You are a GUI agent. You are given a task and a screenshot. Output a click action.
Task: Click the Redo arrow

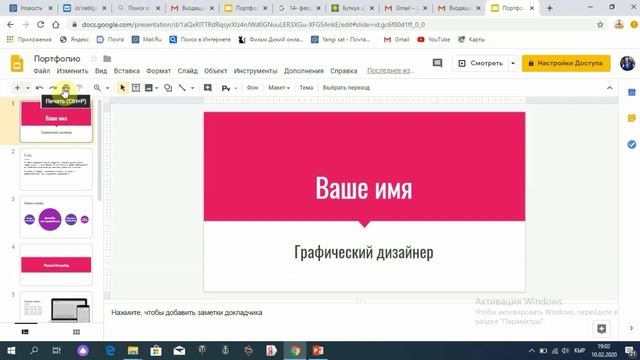coord(53,88)
